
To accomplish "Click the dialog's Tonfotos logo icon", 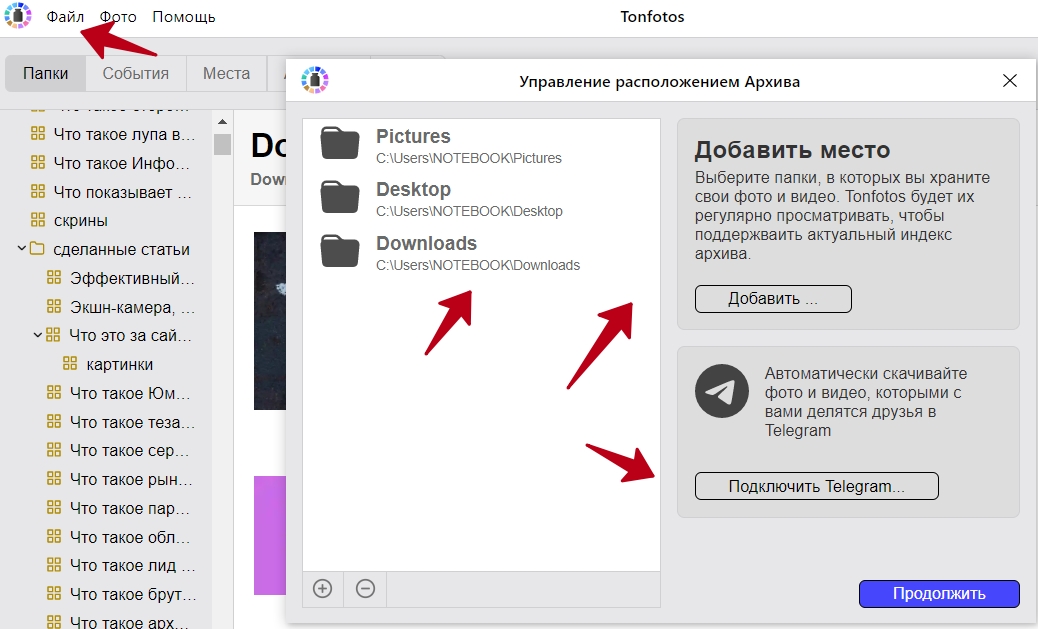I will [315, 80].
